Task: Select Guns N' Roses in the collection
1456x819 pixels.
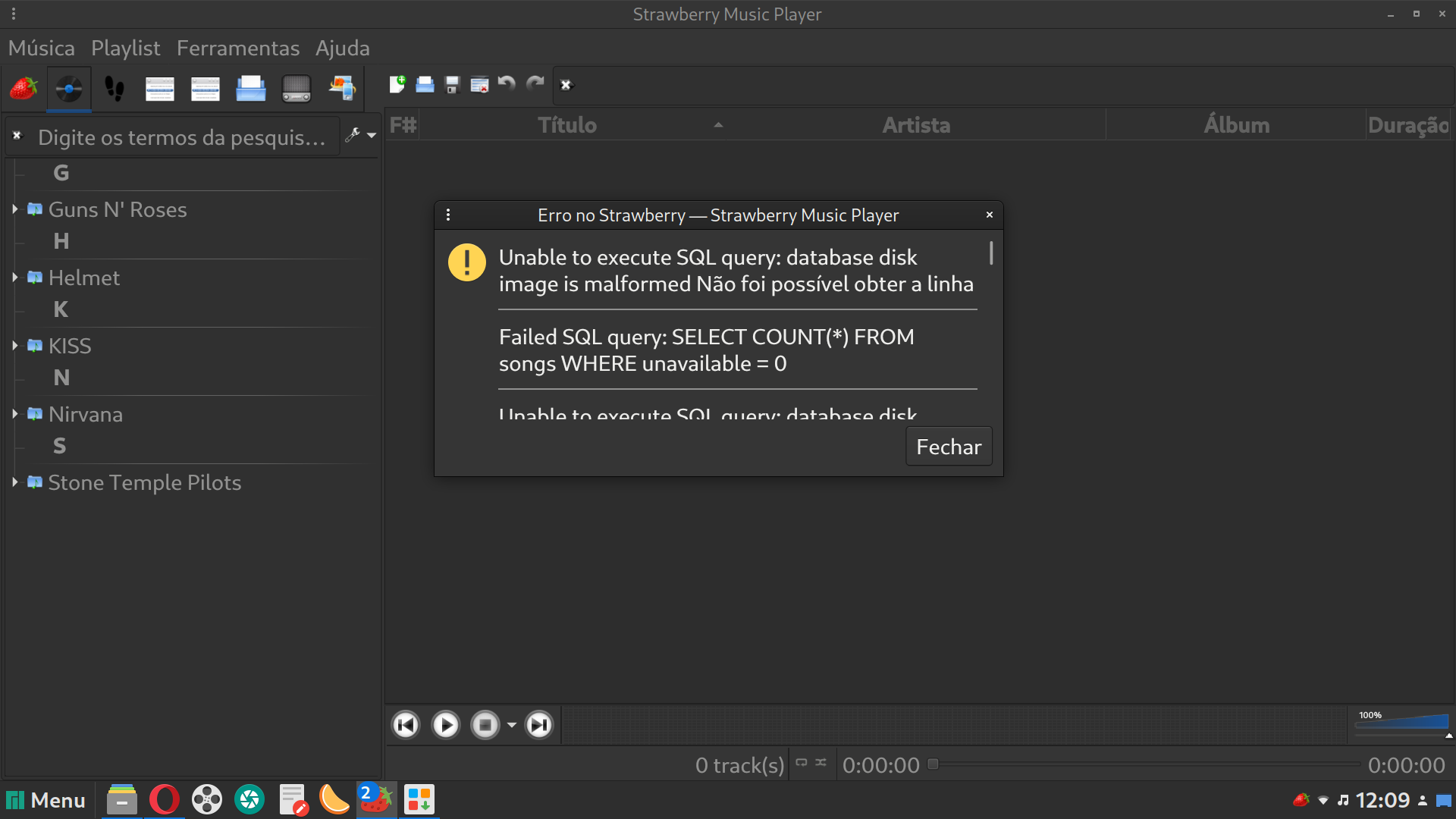Action: pyautogui.click(x=118, y=209)
